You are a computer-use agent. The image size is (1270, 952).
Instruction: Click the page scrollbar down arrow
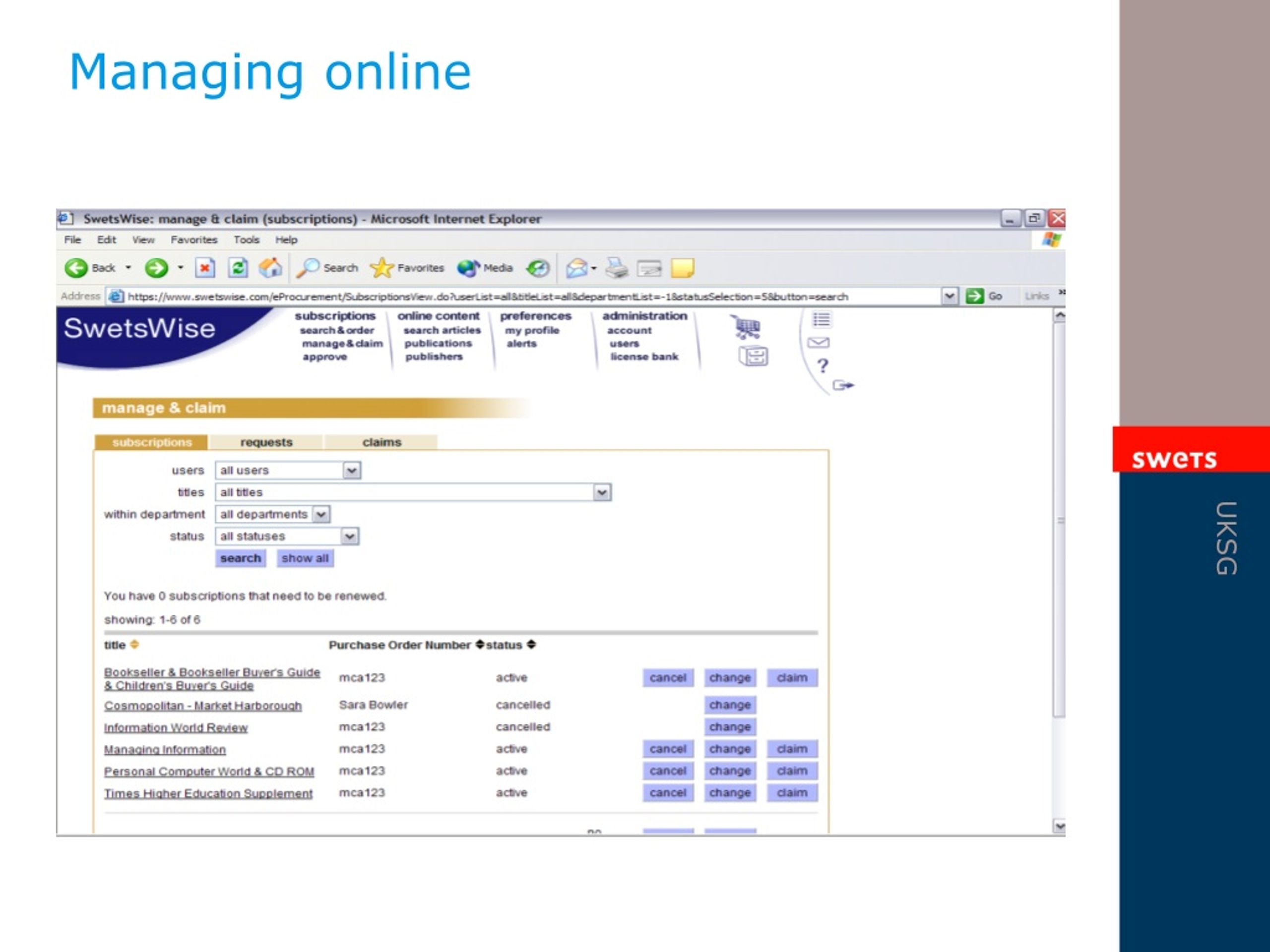(x=1060, y=827)
